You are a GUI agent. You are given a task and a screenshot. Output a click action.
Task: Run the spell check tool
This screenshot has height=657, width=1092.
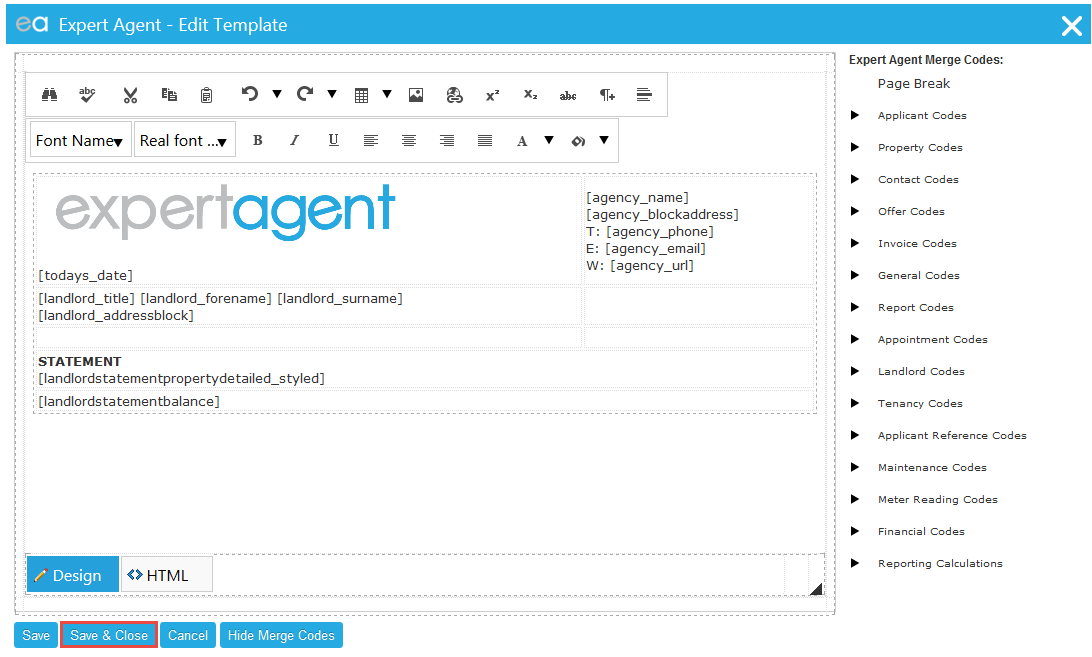[x=87, y=95]
